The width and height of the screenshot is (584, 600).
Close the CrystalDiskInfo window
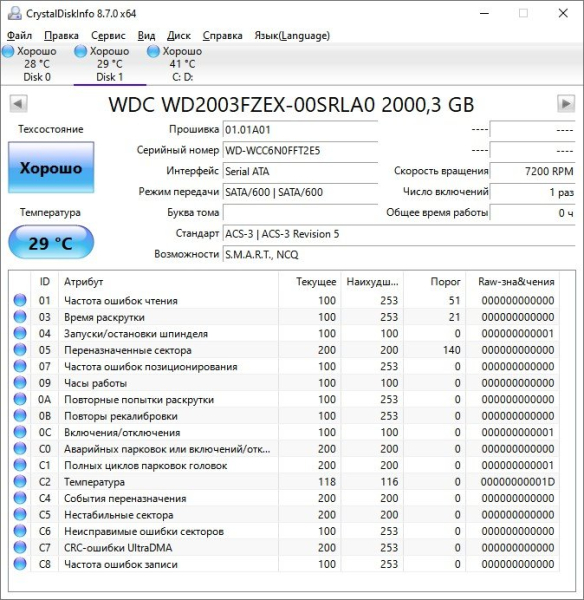click(x=563, y=13)
